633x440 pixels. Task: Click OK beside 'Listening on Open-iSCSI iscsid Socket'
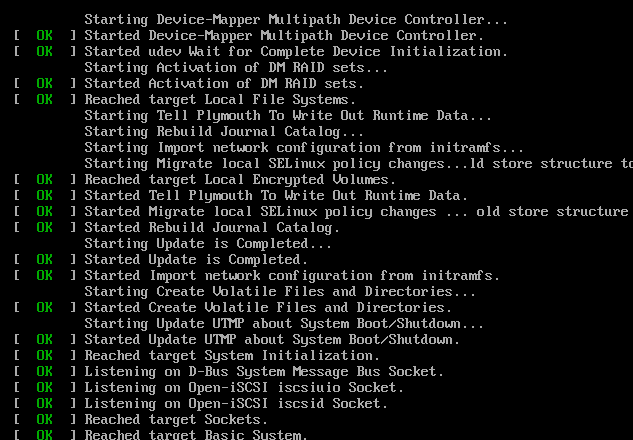click(44, 403)
